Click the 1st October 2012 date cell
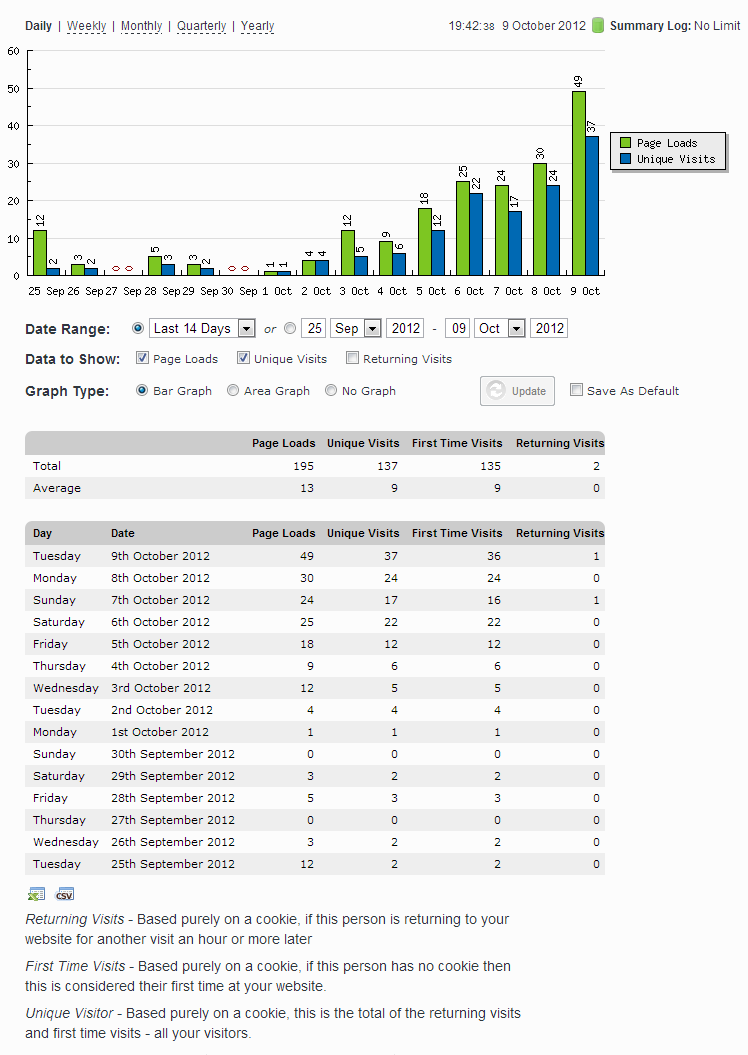This screenshot has width=748, height=1055. pos(159,732)
